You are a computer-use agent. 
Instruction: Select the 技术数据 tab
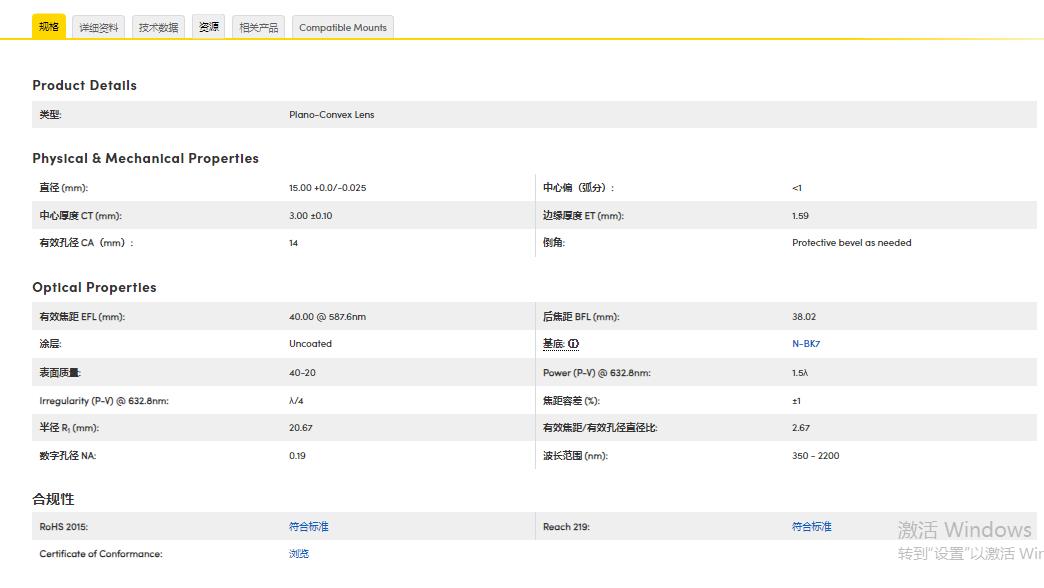click(x=158, y=28)
